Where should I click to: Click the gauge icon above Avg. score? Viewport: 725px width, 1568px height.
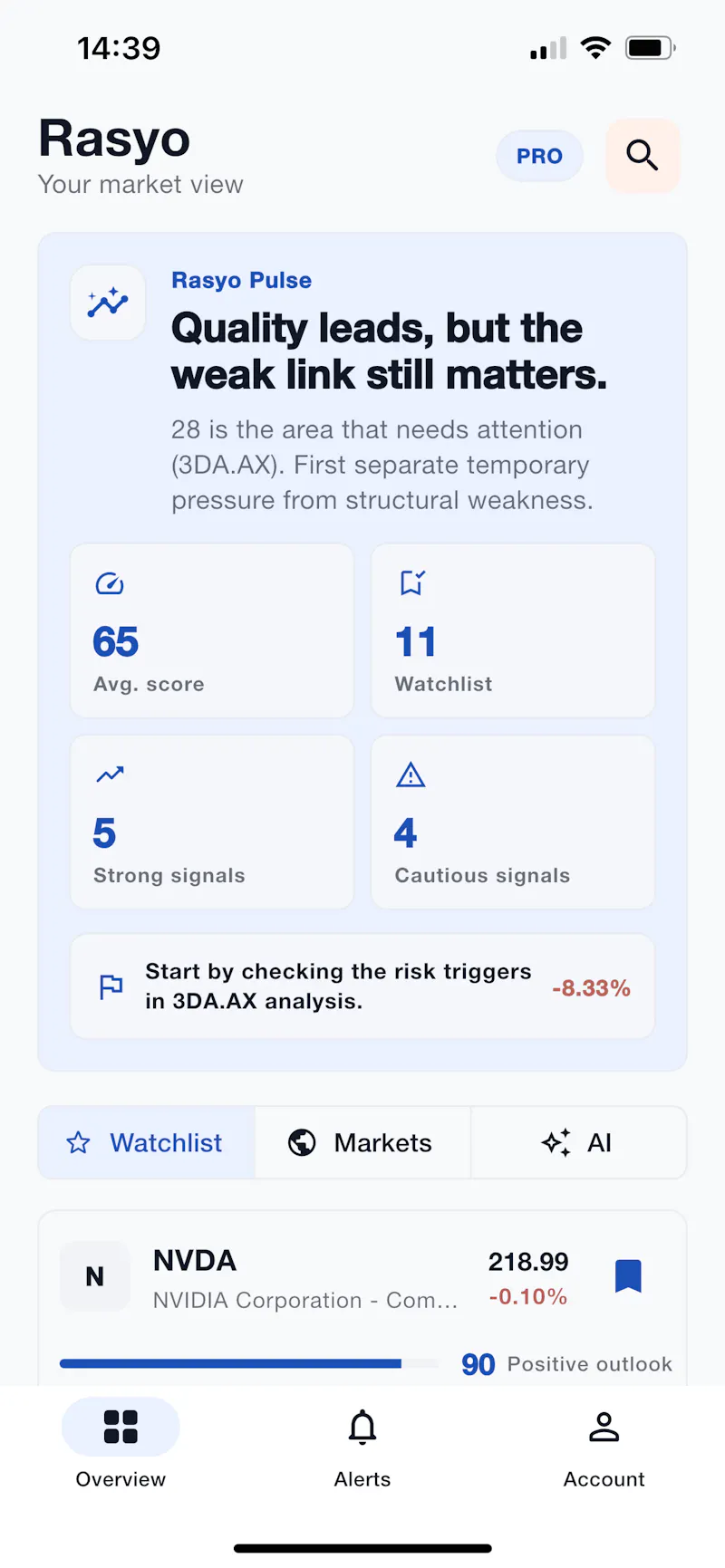[x=110, y=583]
